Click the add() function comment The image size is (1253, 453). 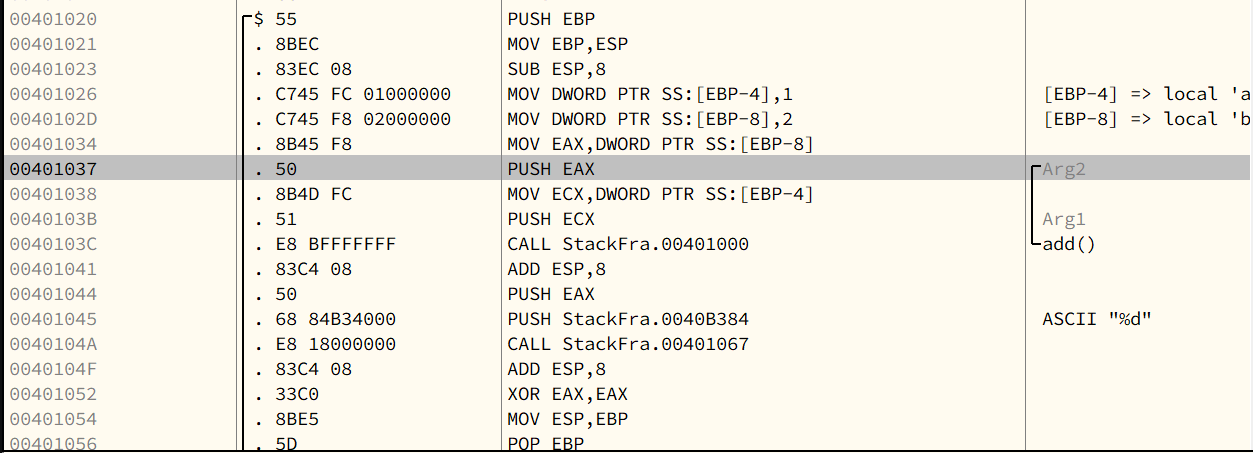pos(1069,244)
